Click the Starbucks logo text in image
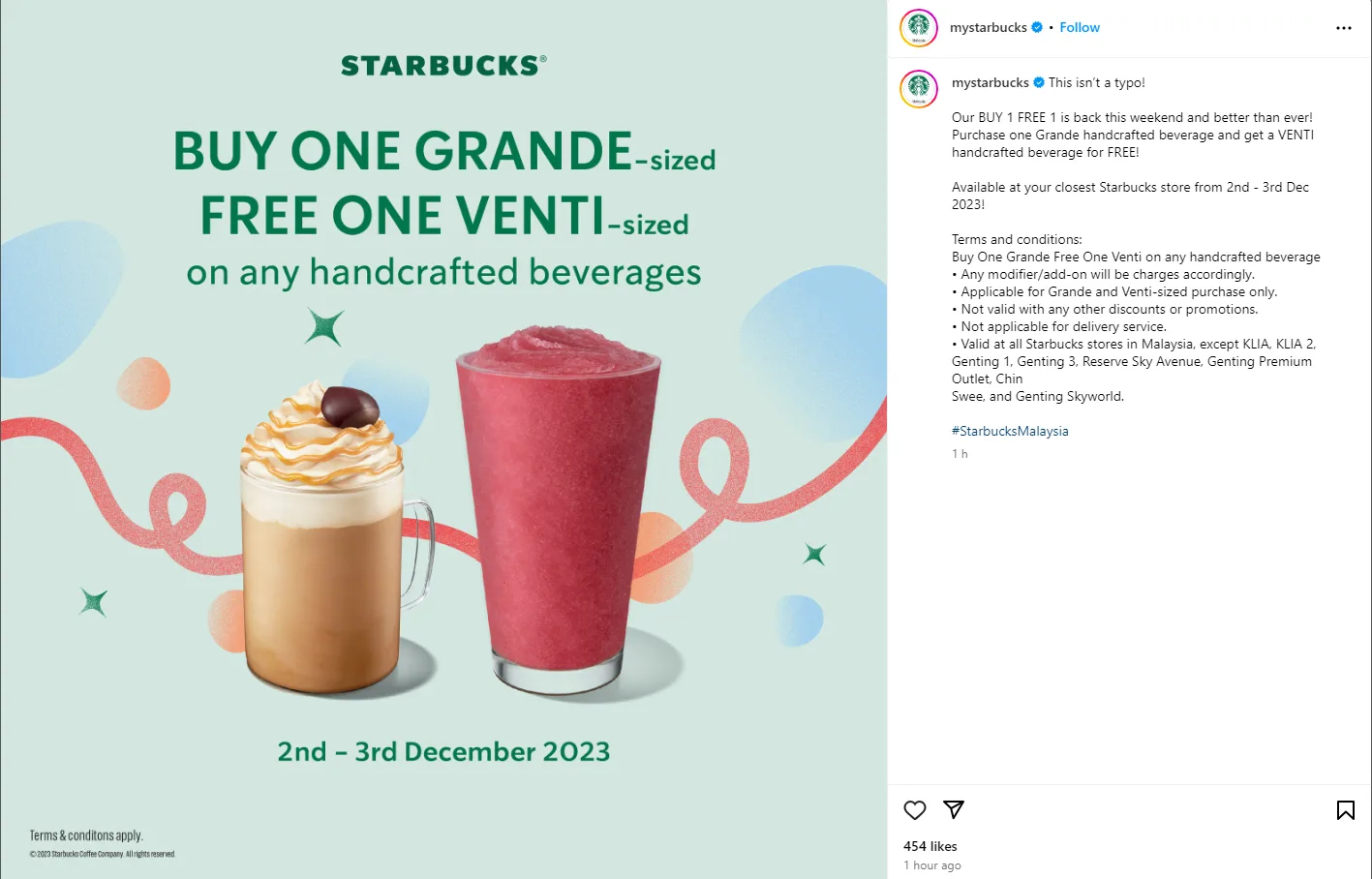Screen dimensions: 1372x879 click(x=443, y=66)
